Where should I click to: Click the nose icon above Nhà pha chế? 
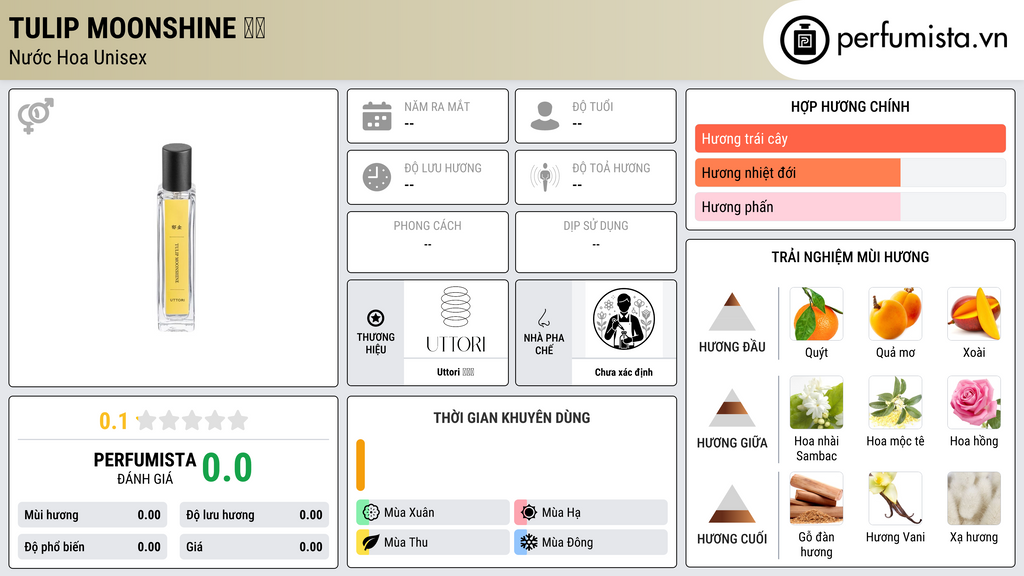click(x=543, y=318)
